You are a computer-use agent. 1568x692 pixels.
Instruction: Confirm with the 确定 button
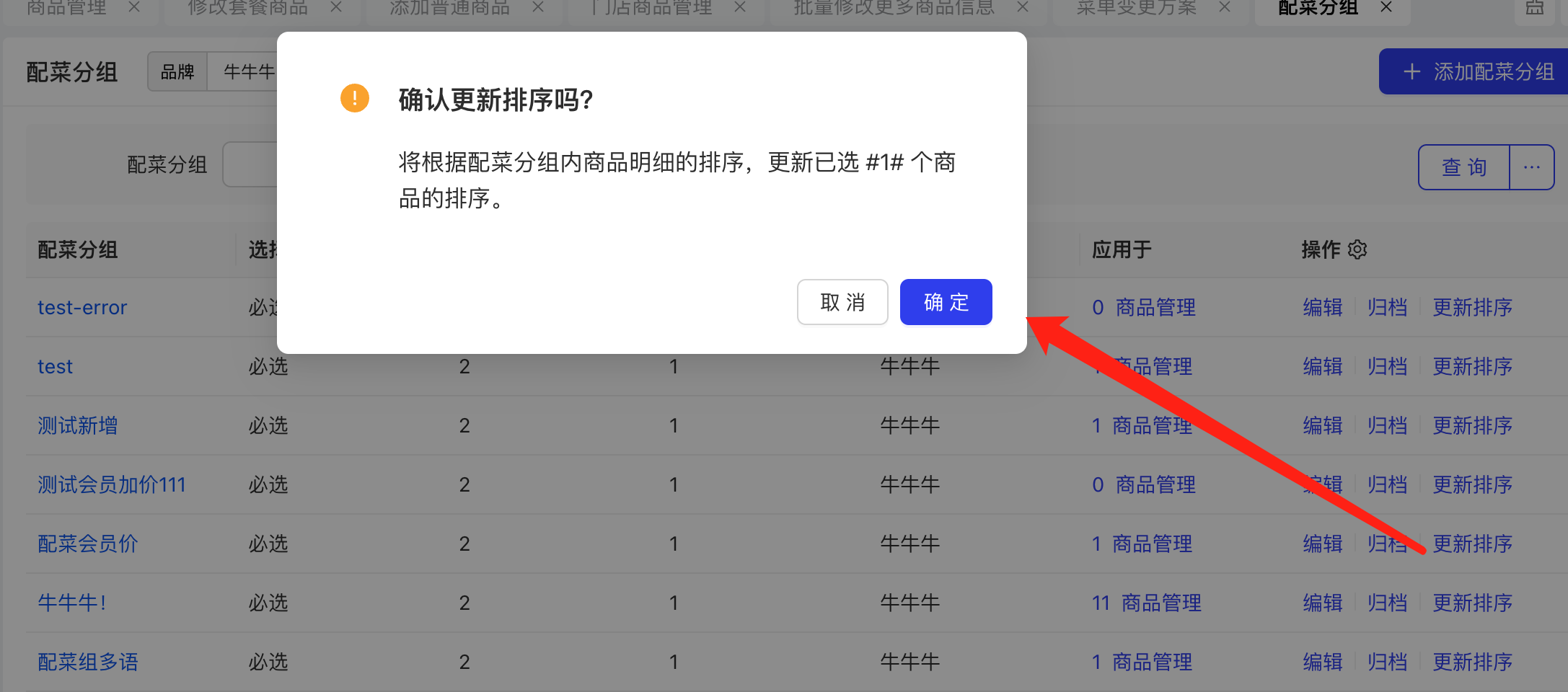click(x=946, y=302)
